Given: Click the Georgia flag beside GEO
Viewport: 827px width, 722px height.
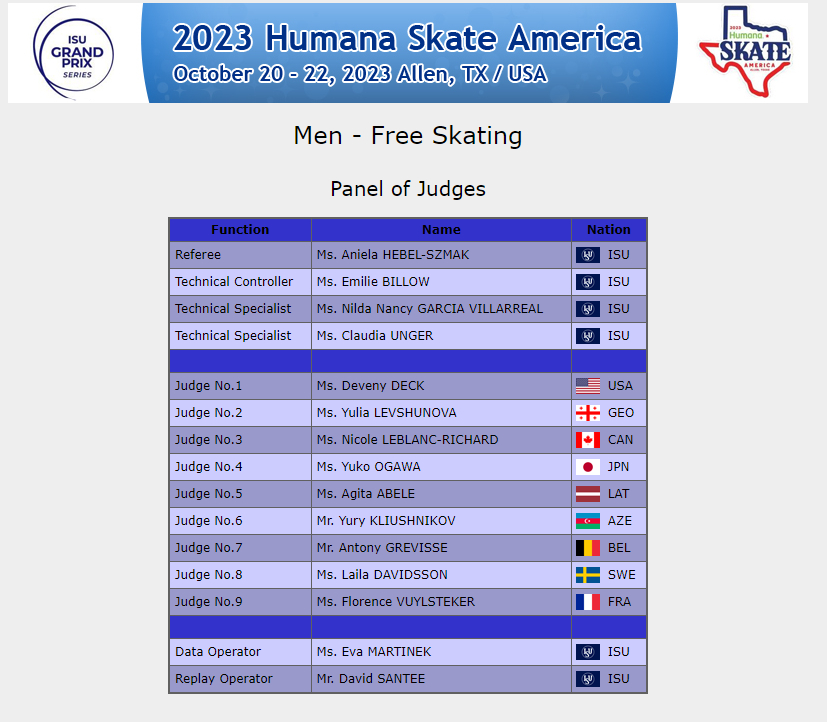Looking at the screenshot, I should (x=588, y=413).
